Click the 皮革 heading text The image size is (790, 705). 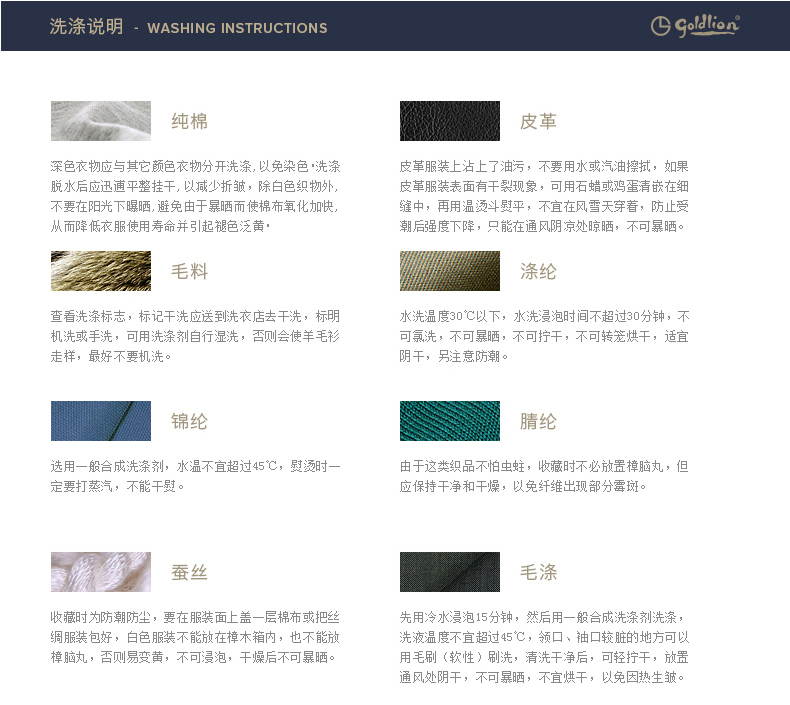tap(539, 121)
